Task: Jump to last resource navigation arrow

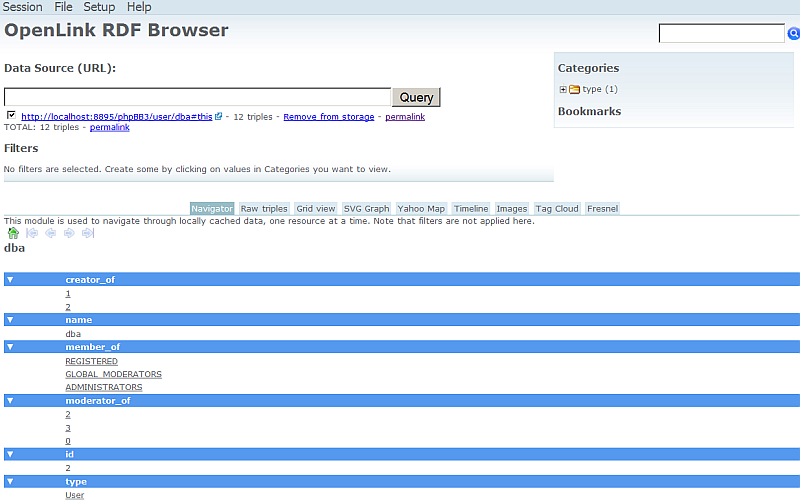Action: click(88, 233)
